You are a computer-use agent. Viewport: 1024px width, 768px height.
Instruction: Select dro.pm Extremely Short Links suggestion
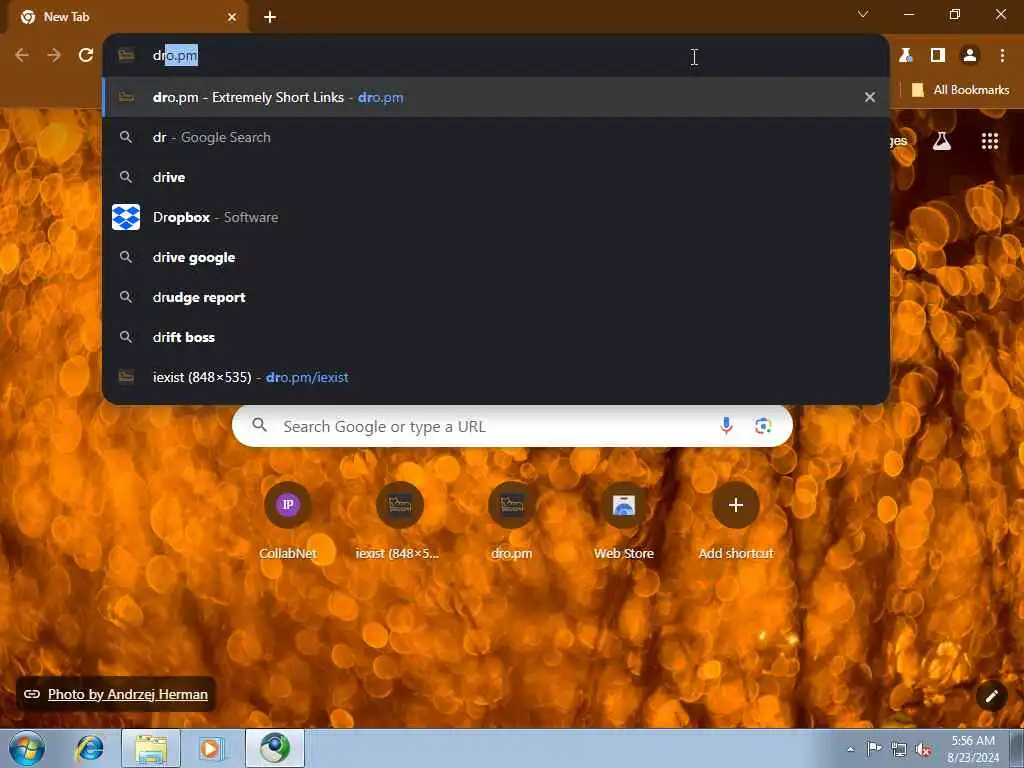(x=496, y=97)
